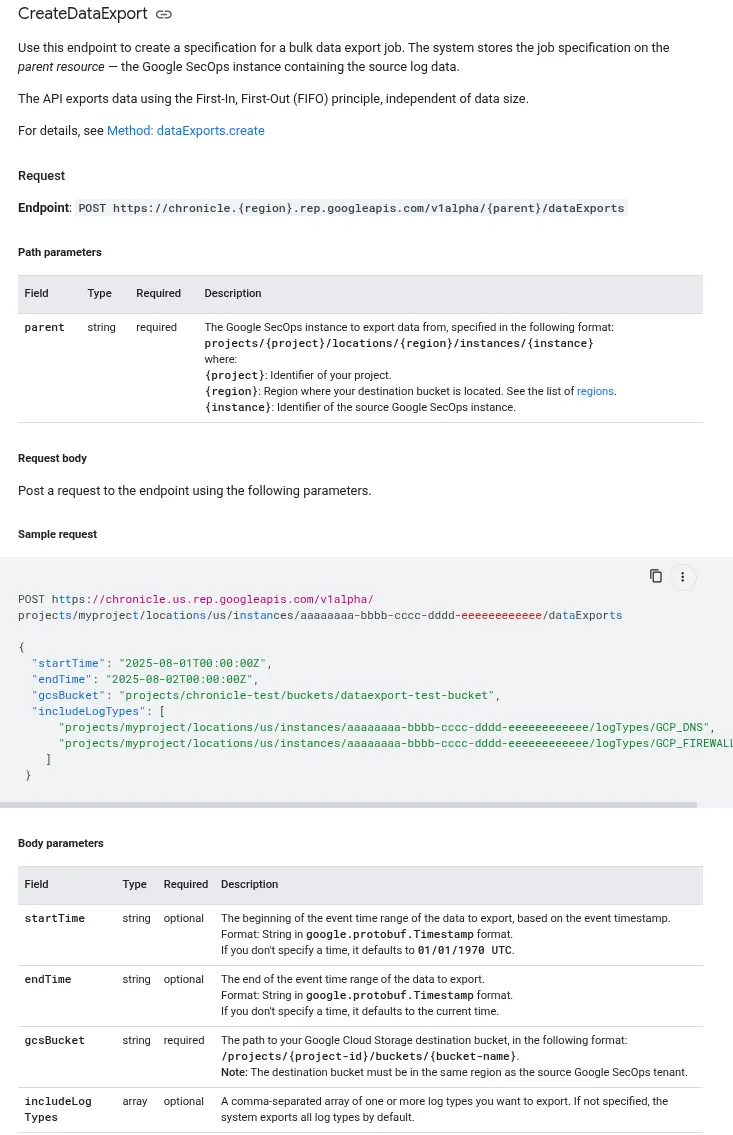Click the projects/{project}/locations format line

coord(399,343)
